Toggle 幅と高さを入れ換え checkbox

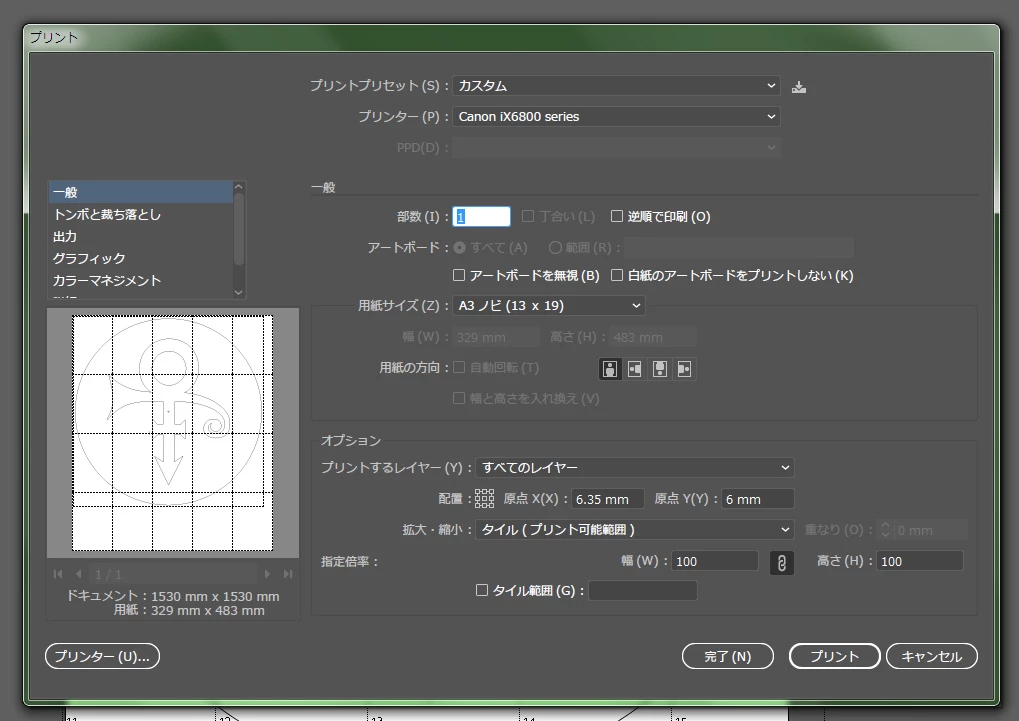459,398
